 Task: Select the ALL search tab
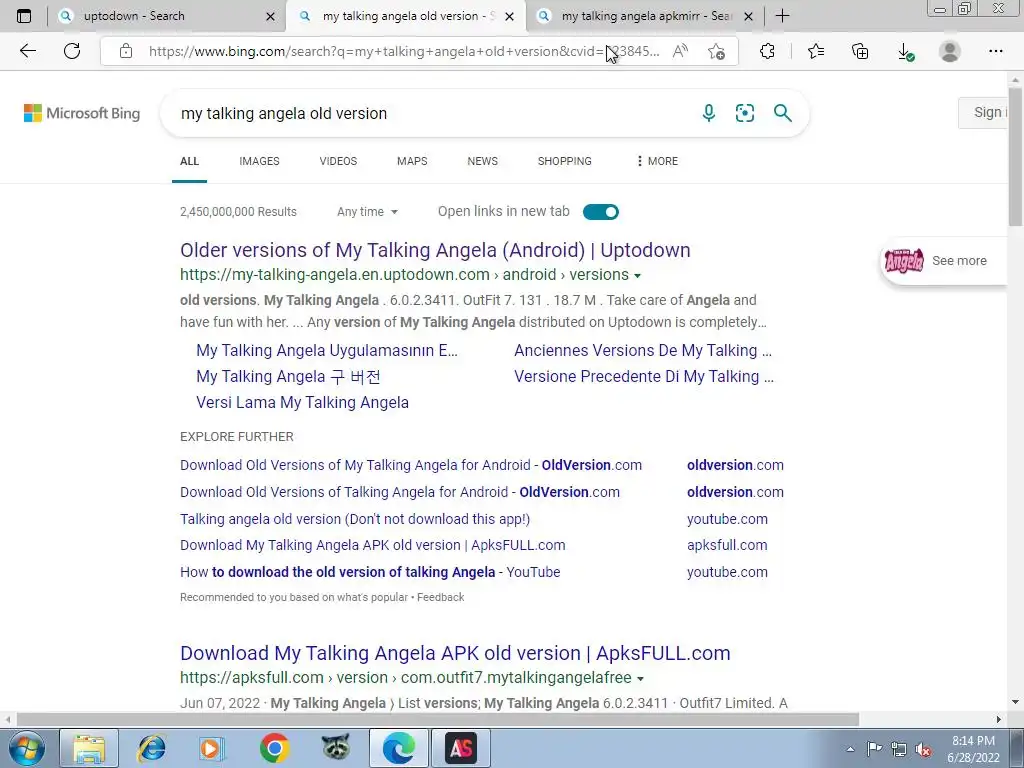189,161
